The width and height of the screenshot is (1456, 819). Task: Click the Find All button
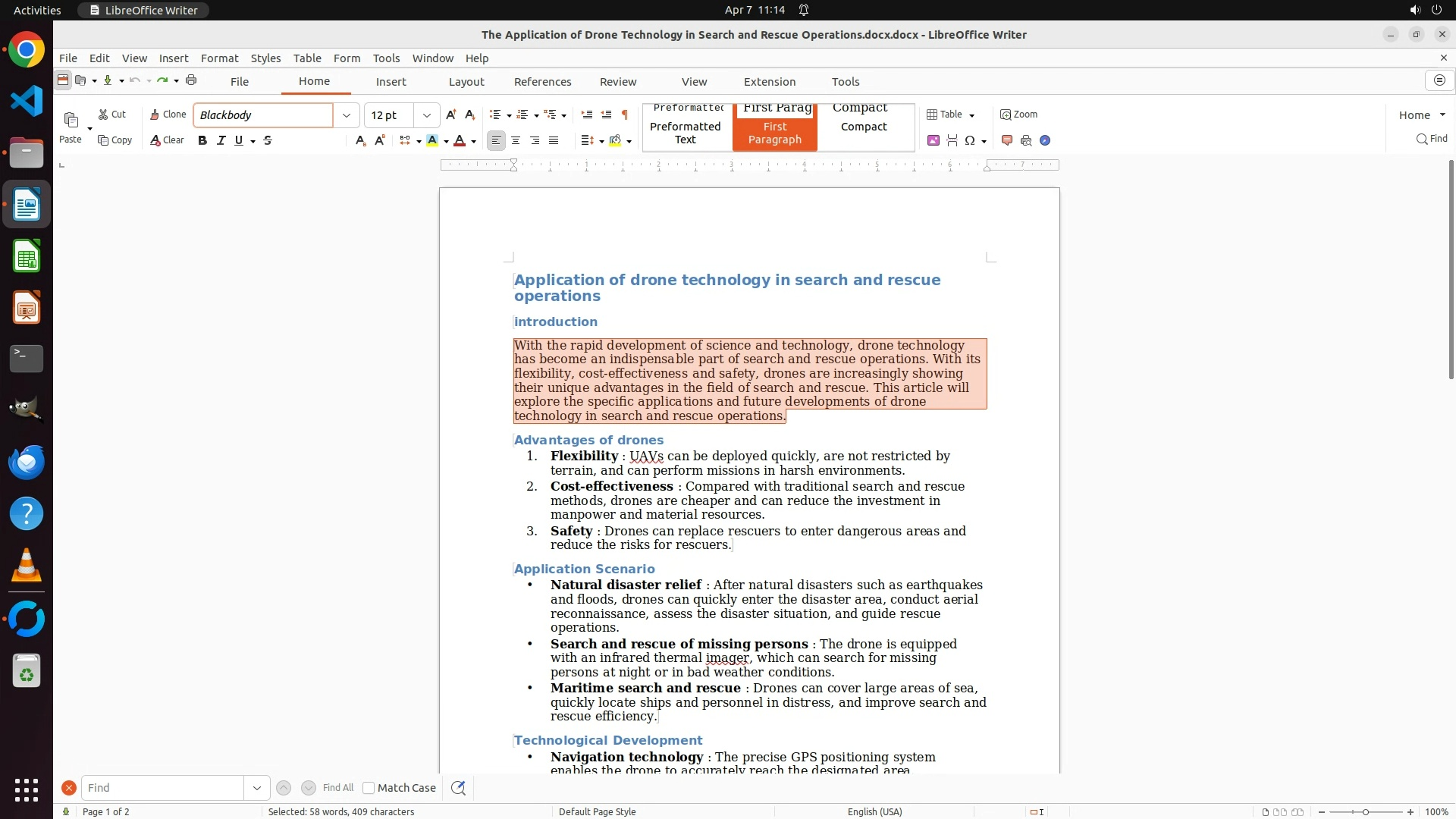337,788
